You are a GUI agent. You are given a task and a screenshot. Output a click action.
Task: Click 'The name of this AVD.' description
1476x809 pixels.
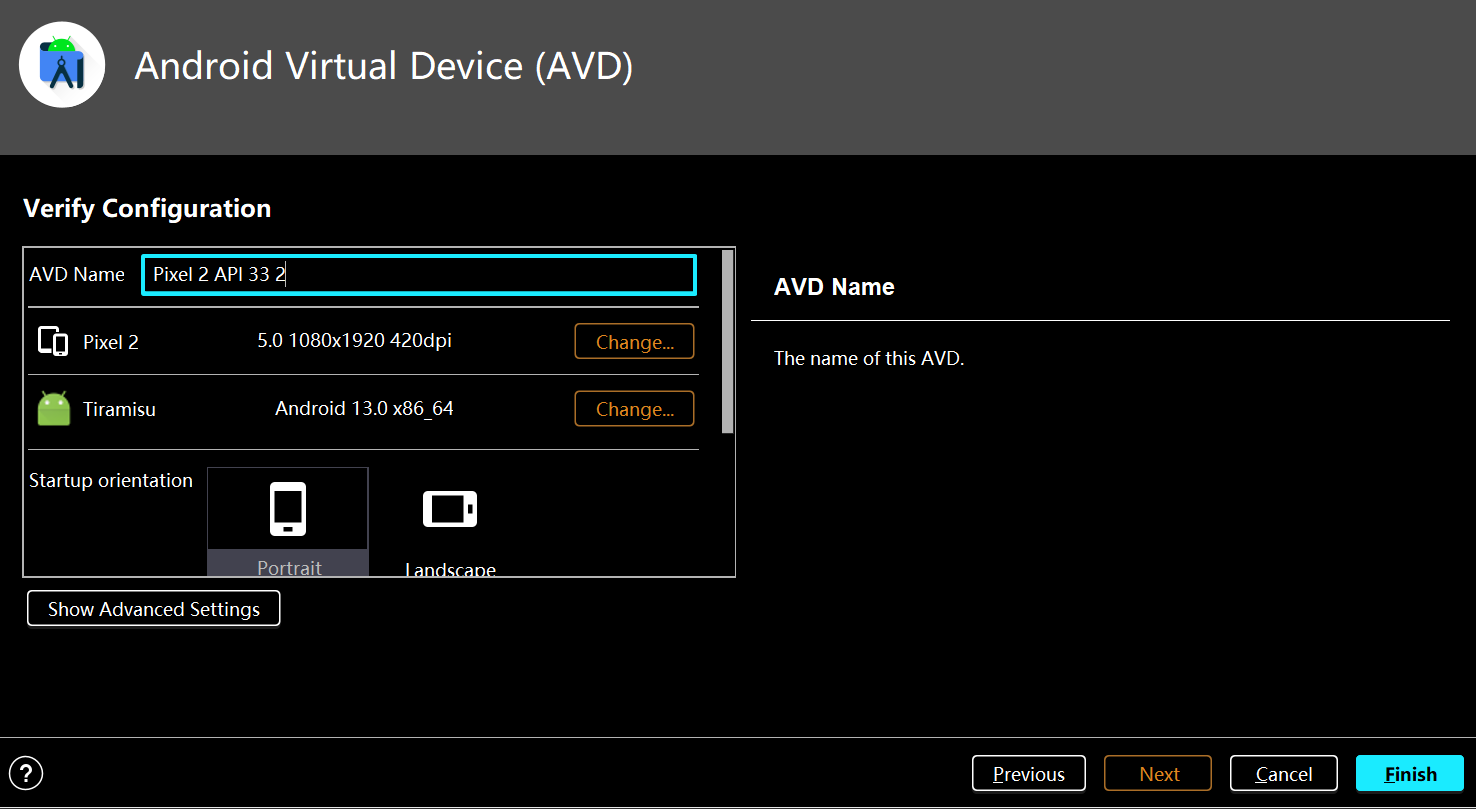pyautogui.click(x=869, y=358)
